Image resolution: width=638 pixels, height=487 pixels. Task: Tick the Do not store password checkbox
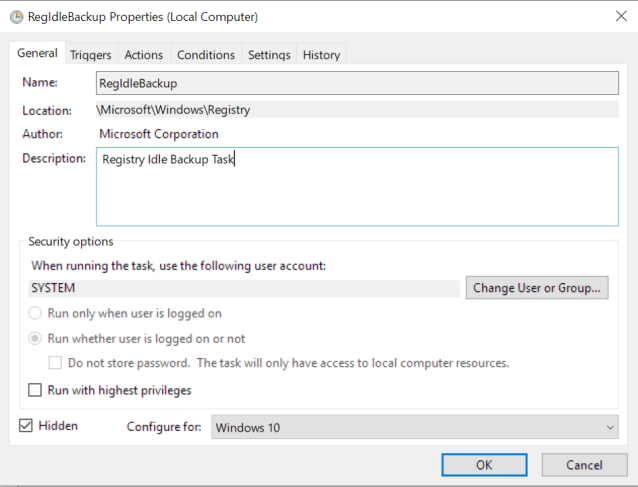(57, 363)
